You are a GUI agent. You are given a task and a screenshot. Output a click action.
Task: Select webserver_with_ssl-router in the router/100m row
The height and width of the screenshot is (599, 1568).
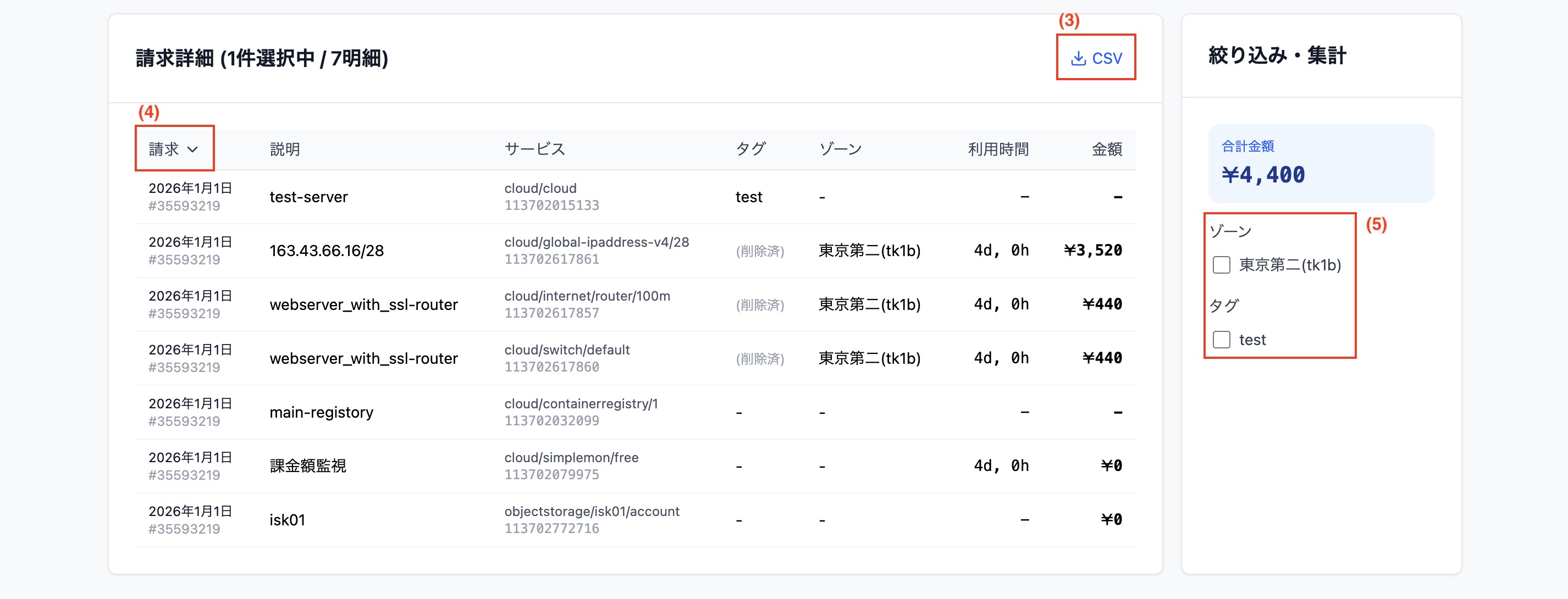(x=363, y=304)
